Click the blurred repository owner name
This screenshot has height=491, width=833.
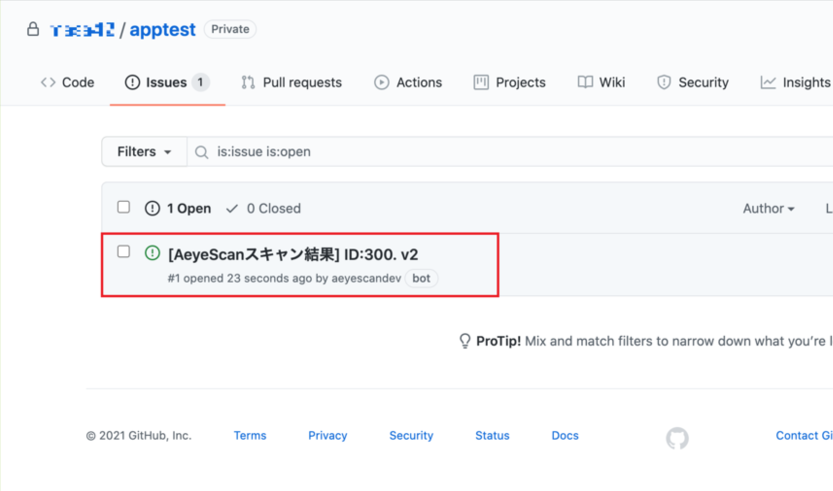82,30
